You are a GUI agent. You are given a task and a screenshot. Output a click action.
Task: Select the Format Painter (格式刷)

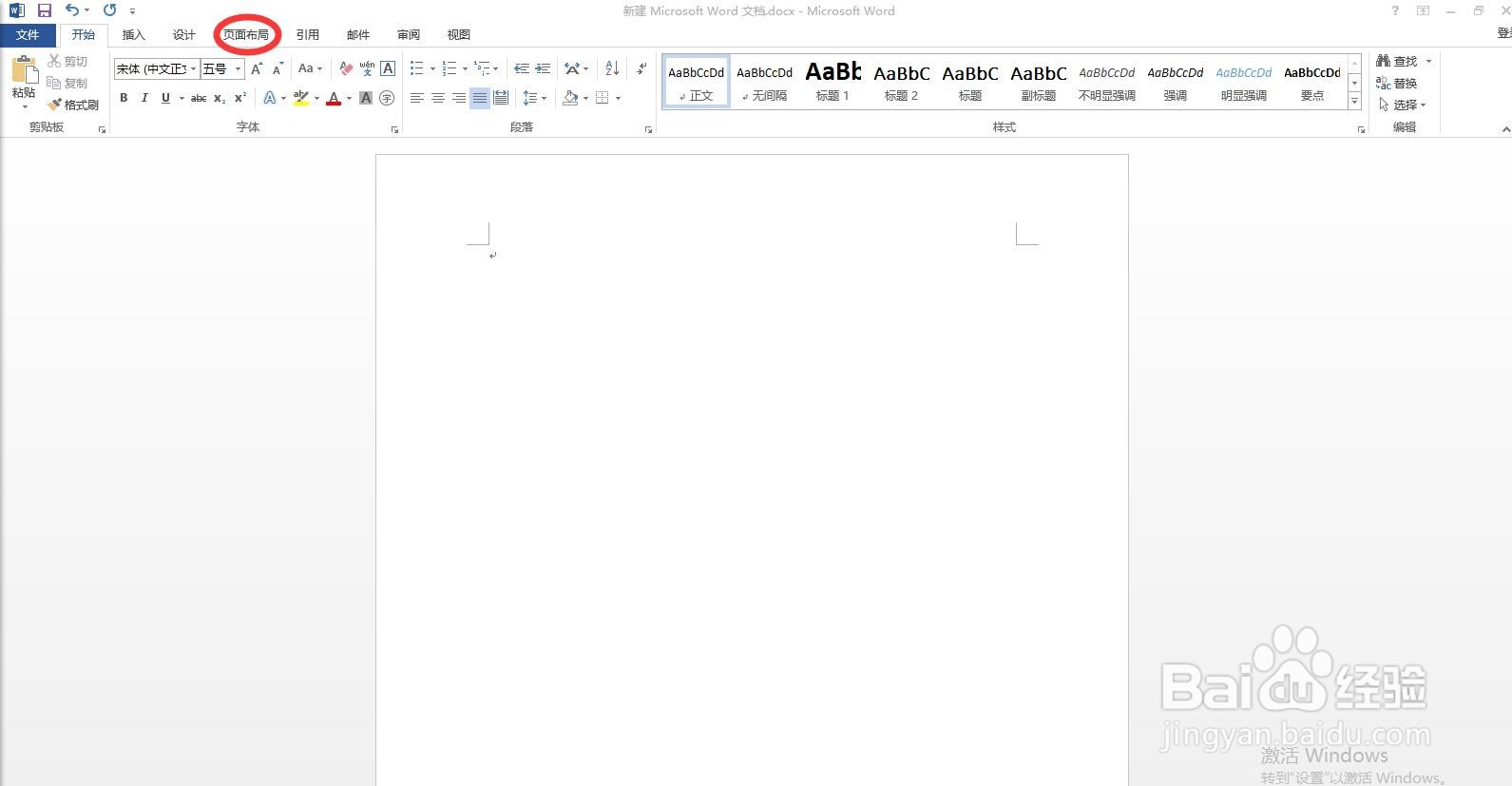[x=74, y=105]
